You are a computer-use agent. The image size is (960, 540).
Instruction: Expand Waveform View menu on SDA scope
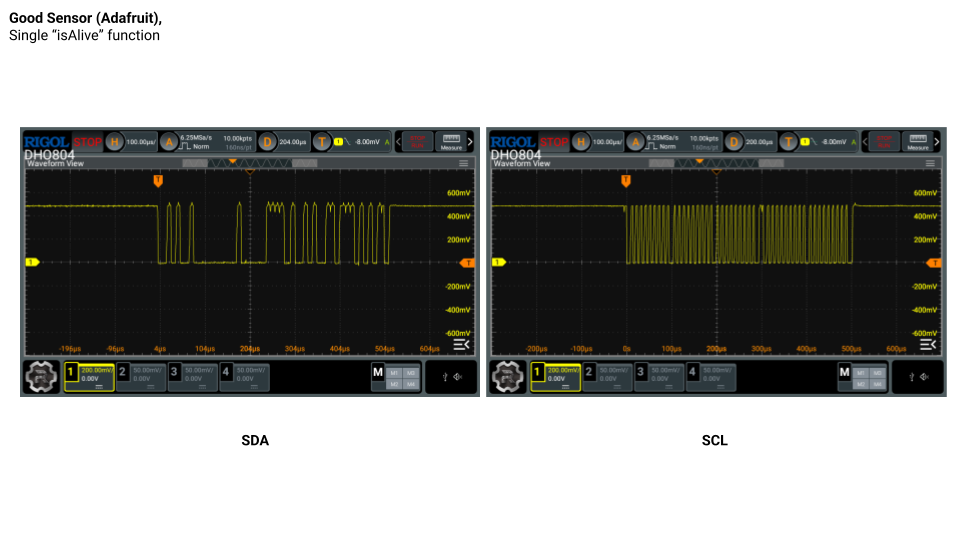pos(463,163)
